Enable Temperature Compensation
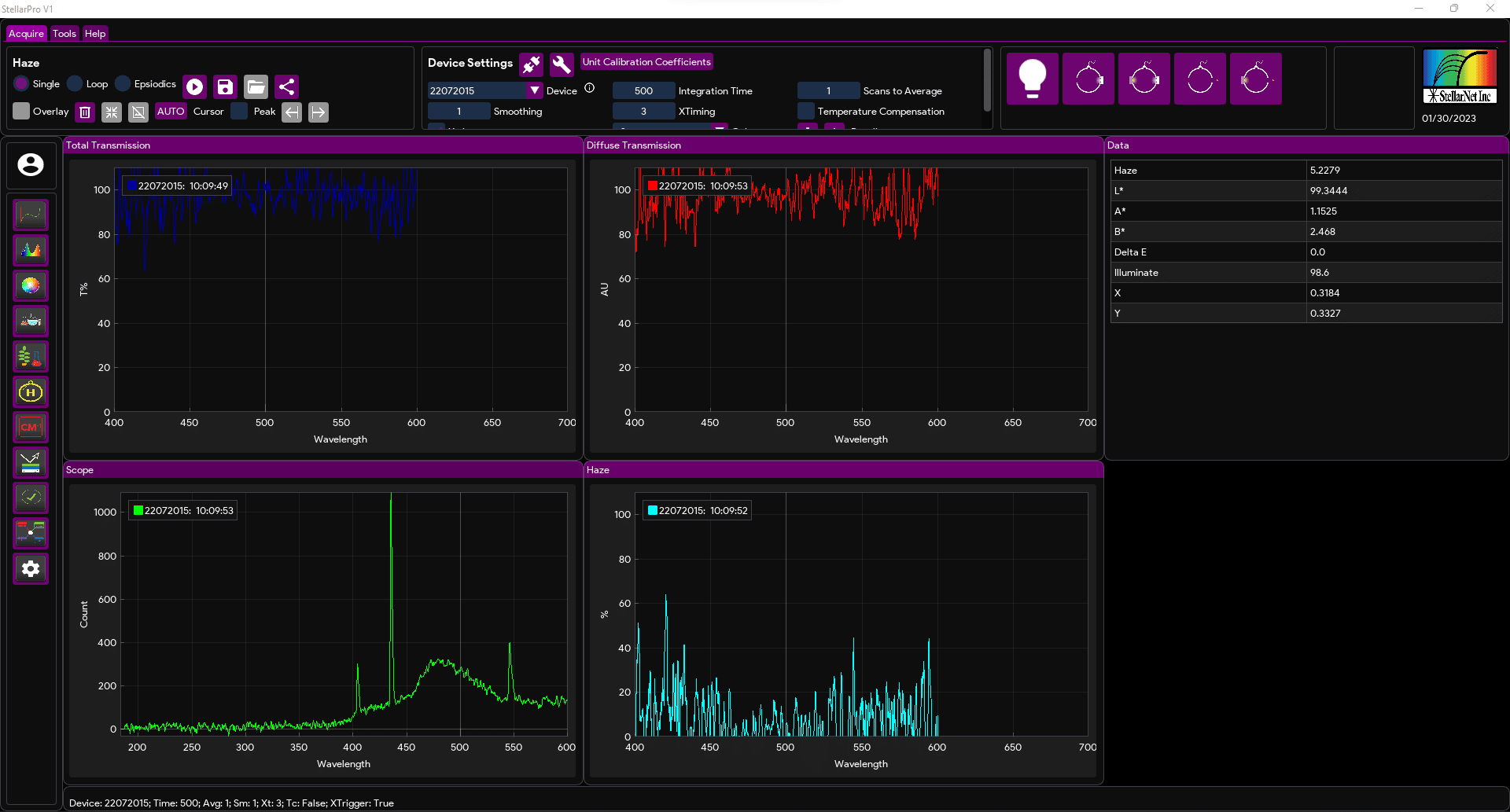1510x812 pixels. pos(806,111)
